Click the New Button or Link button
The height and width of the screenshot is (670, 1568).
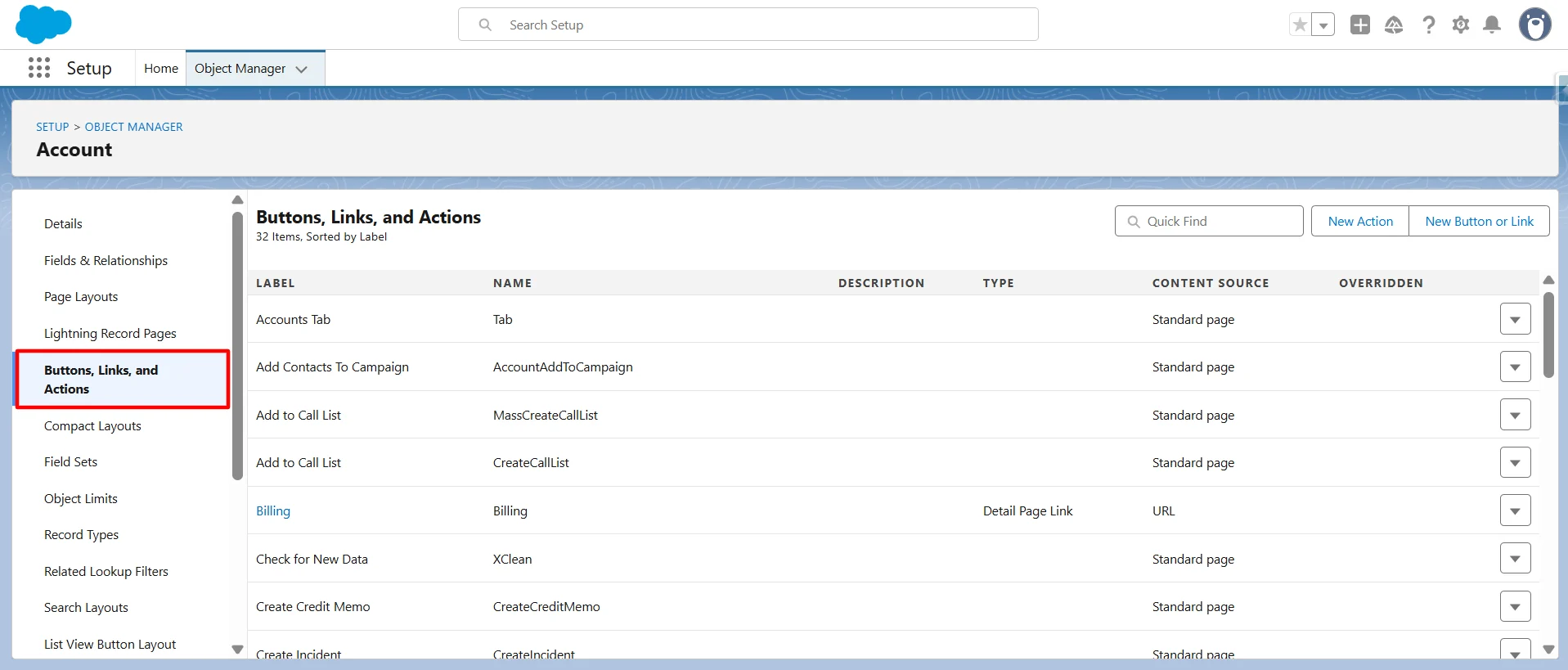[1479, 221]
